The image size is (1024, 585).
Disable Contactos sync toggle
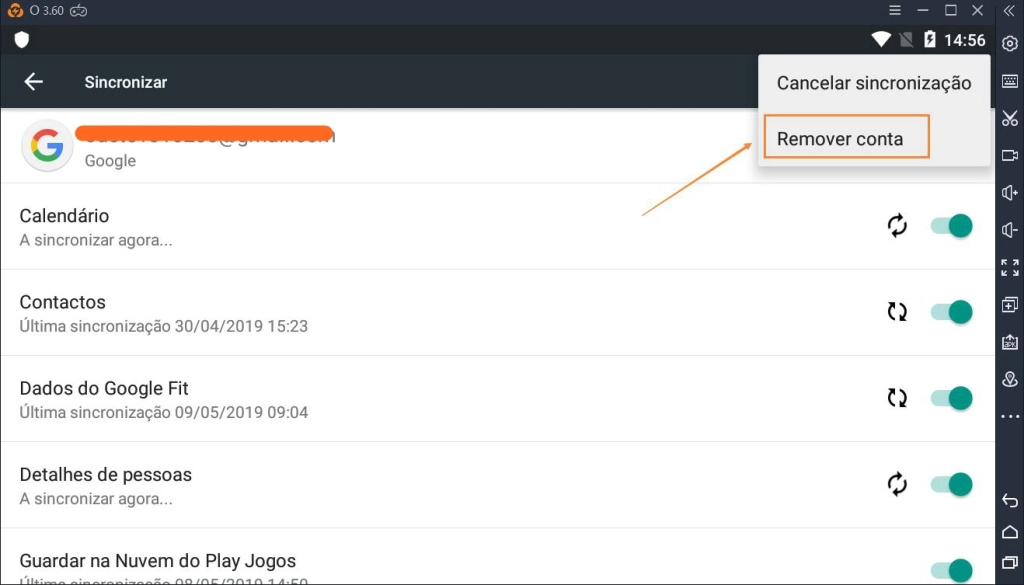tap(952, 312)
